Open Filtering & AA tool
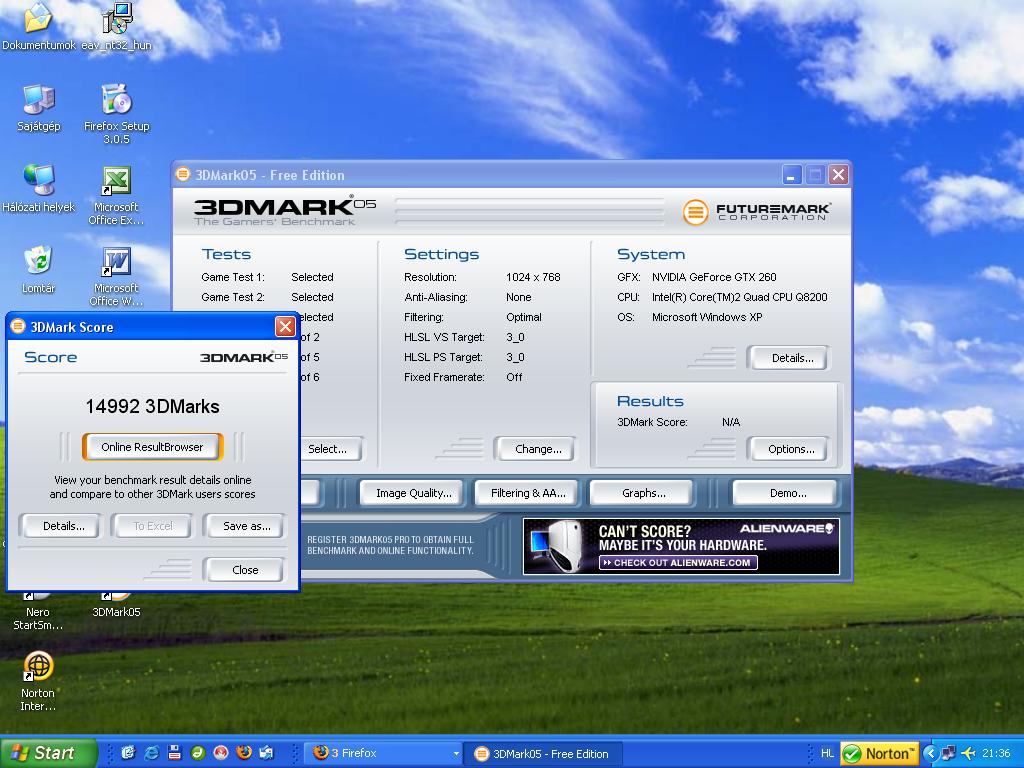The width and height of the screenshot is (1024, 768). 528,493
